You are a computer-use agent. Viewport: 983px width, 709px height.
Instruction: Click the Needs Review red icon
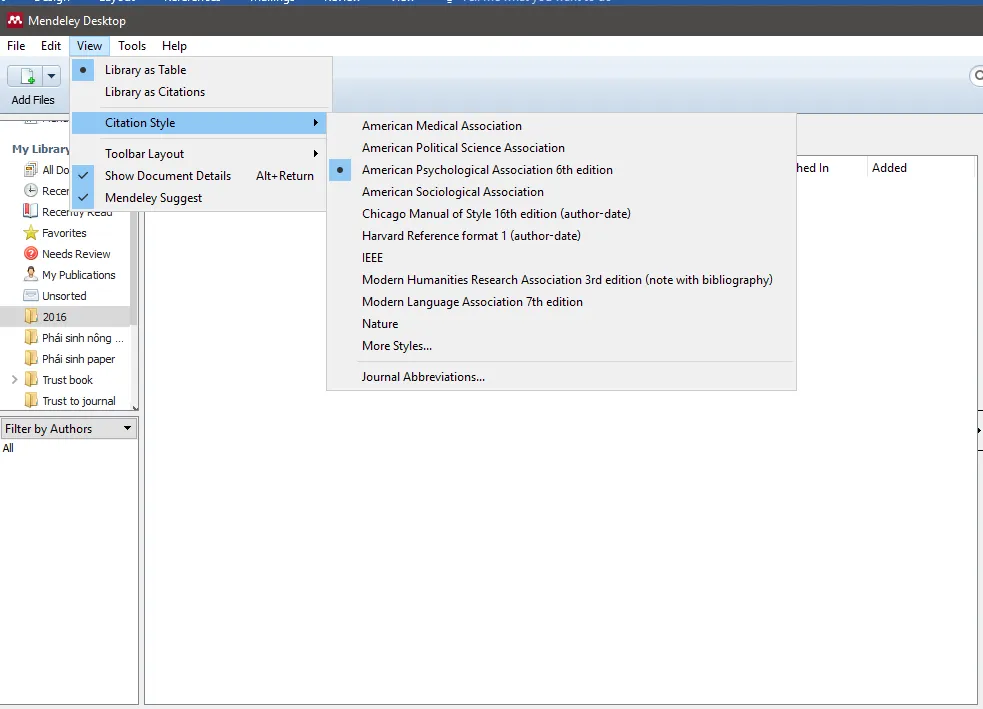(x=31, y=254)
